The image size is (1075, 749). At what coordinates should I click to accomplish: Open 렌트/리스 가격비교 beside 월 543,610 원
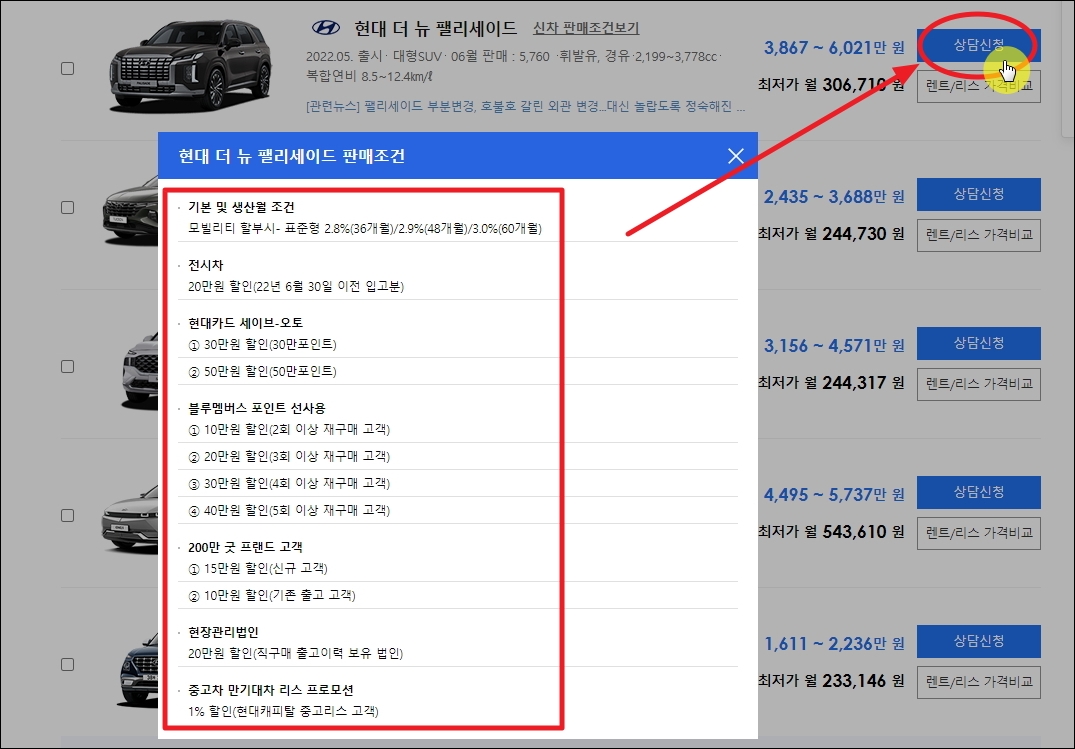pyautogui.click(x=978, y=533)
